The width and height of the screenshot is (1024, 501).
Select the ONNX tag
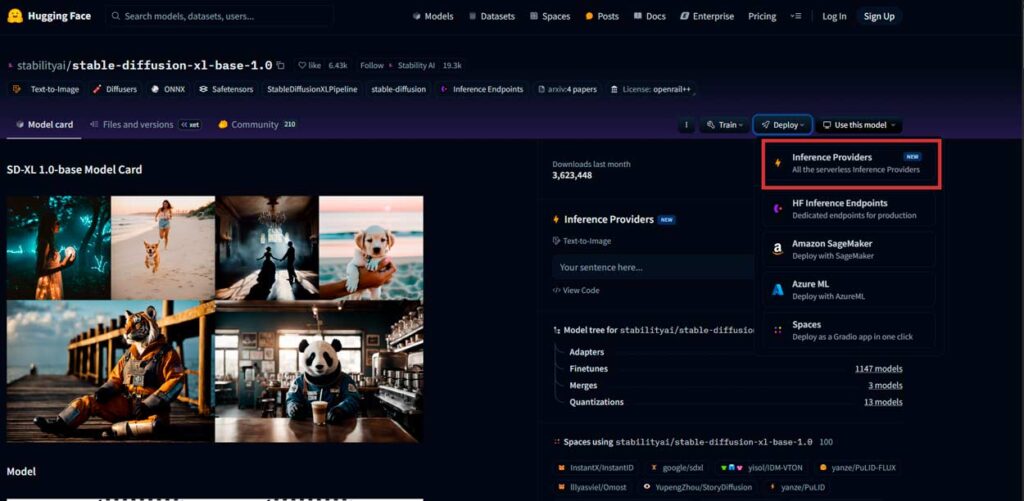click(x=168, y=89)
